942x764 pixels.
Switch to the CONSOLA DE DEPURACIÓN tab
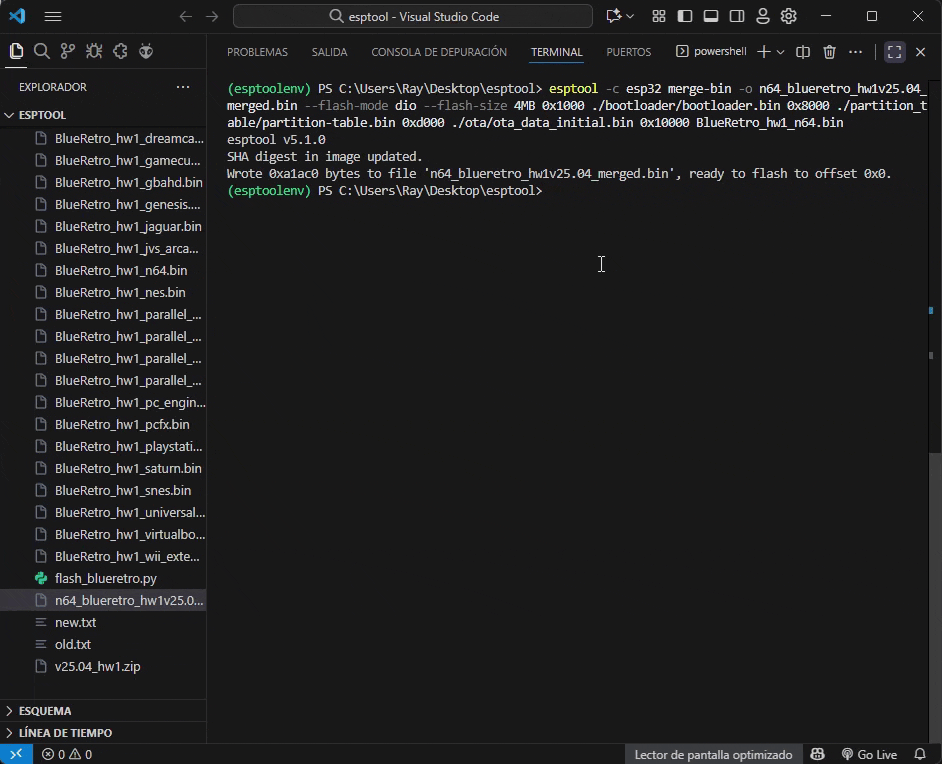point(439,52)
